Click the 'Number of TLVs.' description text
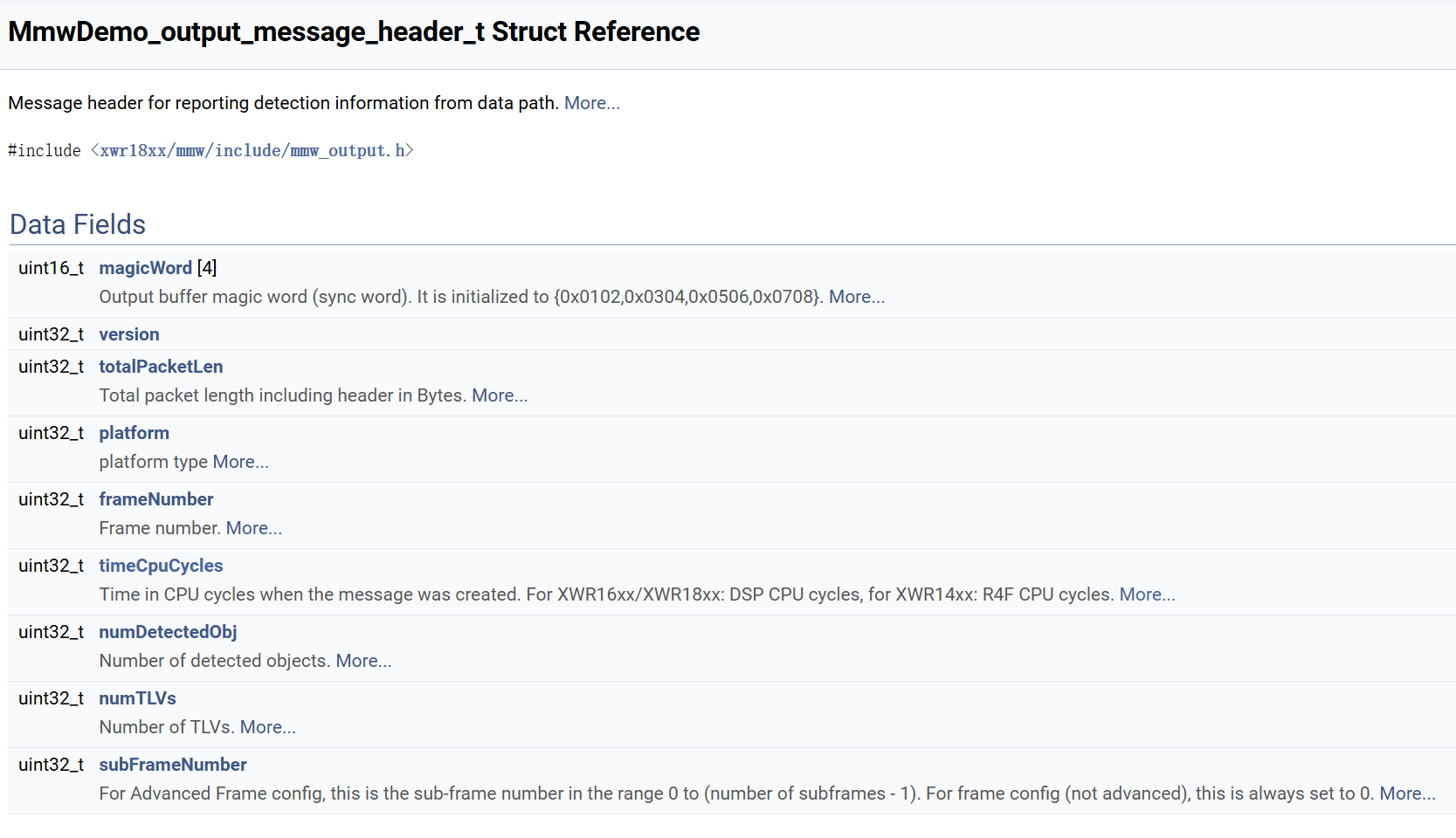 (x=167, y=727)
